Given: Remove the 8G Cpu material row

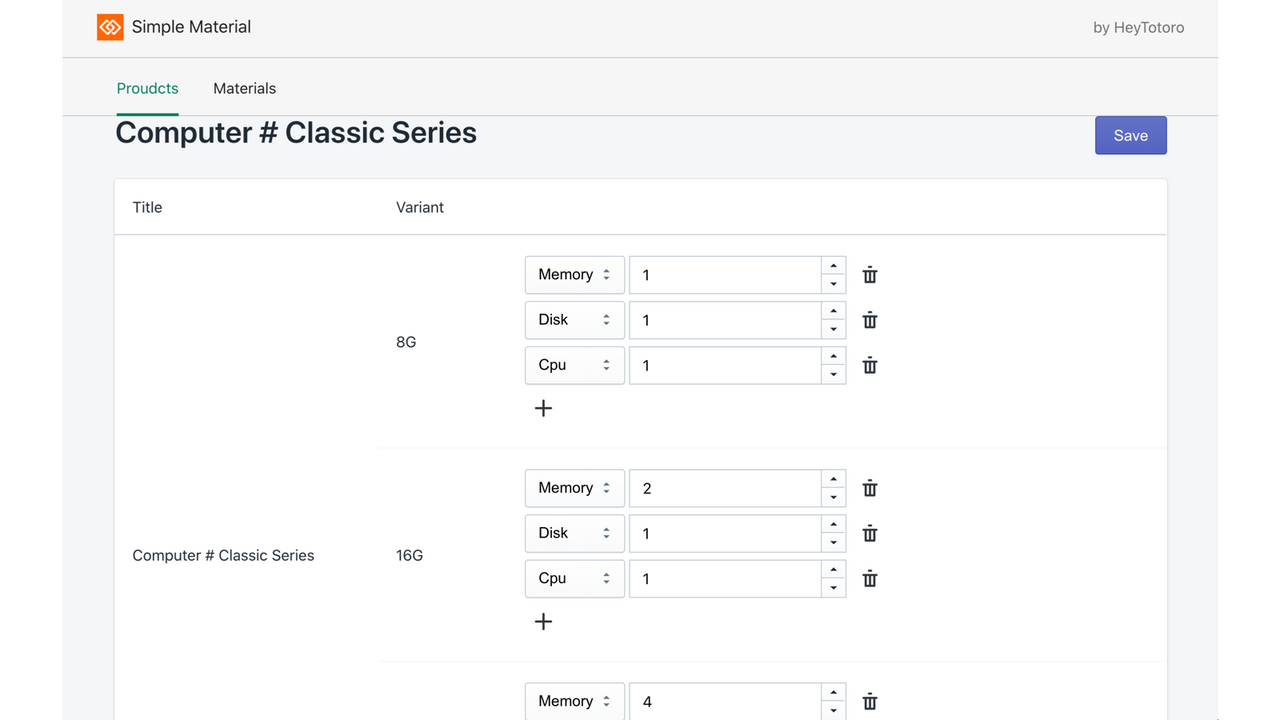Looking at the screenshot, I should (x=870, y=365).
